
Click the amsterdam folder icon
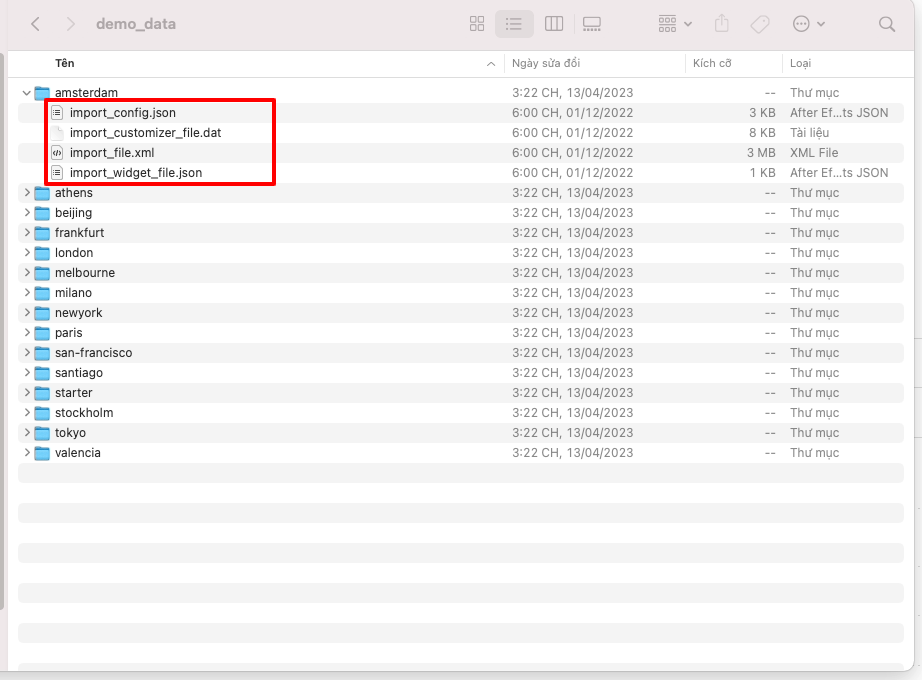[42, 93]
